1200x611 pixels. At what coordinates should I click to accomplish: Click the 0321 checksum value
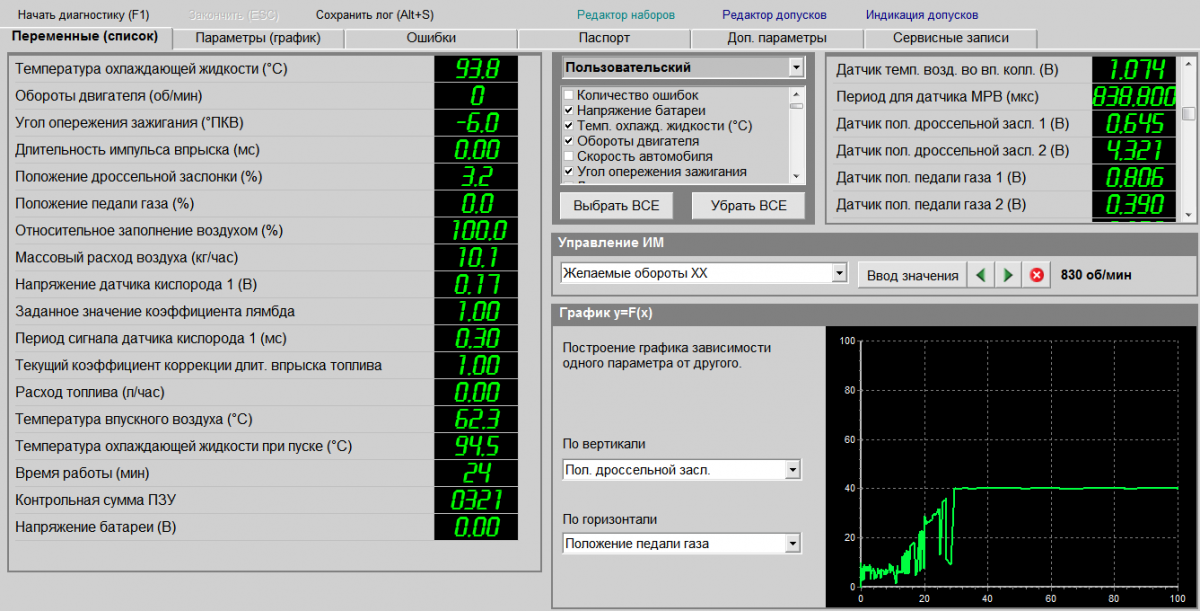(x=477, y=500)
